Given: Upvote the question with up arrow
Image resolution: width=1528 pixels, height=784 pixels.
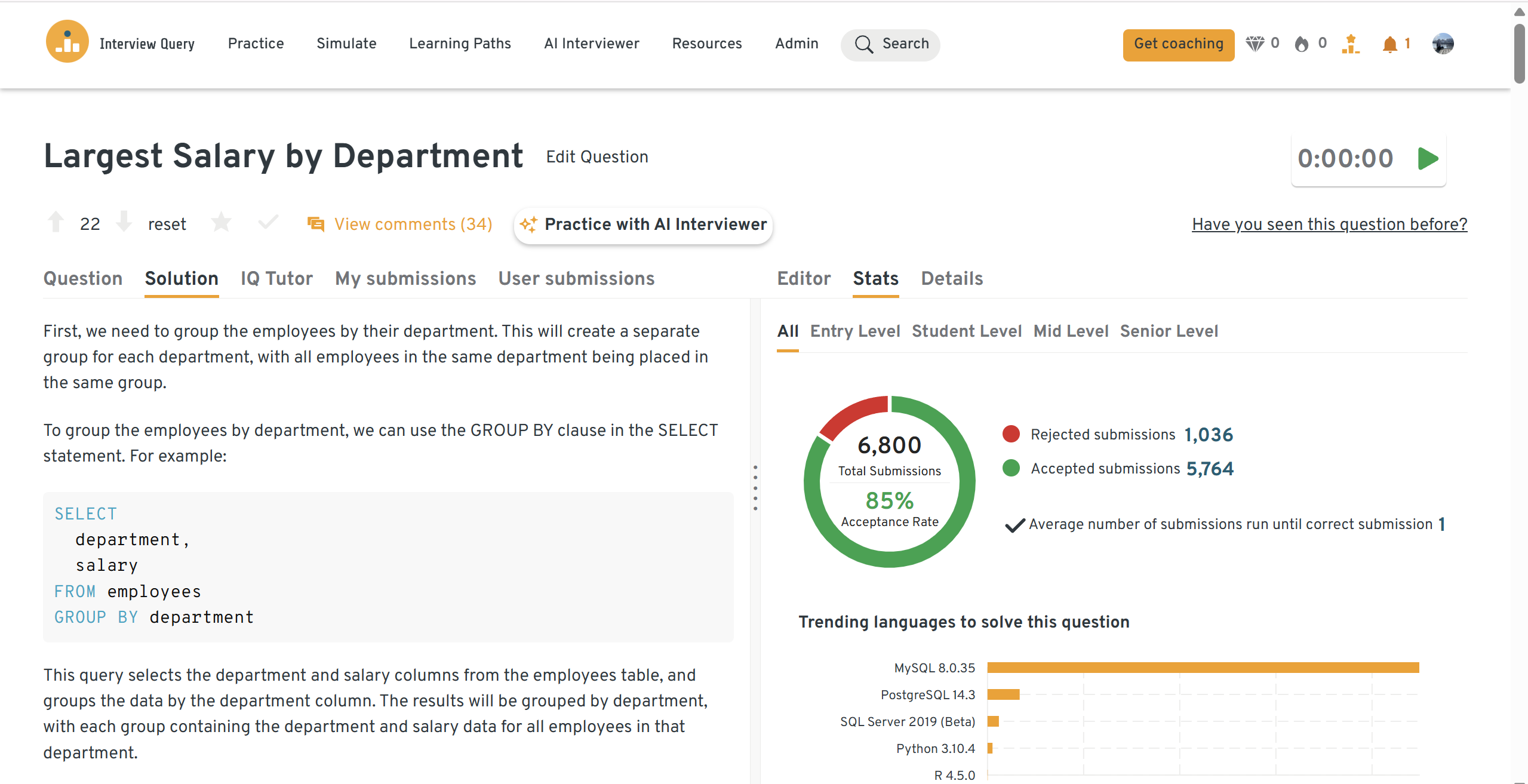Looking at the screenshot, I should coord(56,222).
